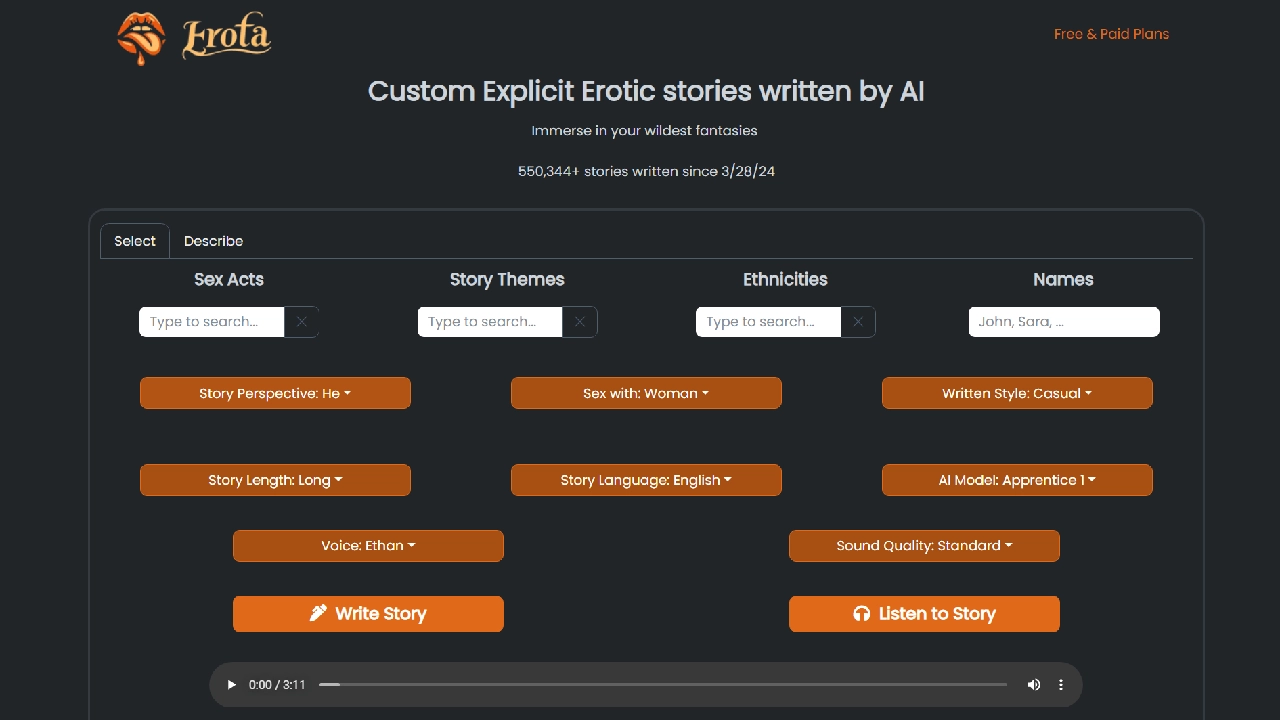Mute the audio player volume
Image resolution: width=1280 pixels, height=720 pixels.
(1033, 685)
